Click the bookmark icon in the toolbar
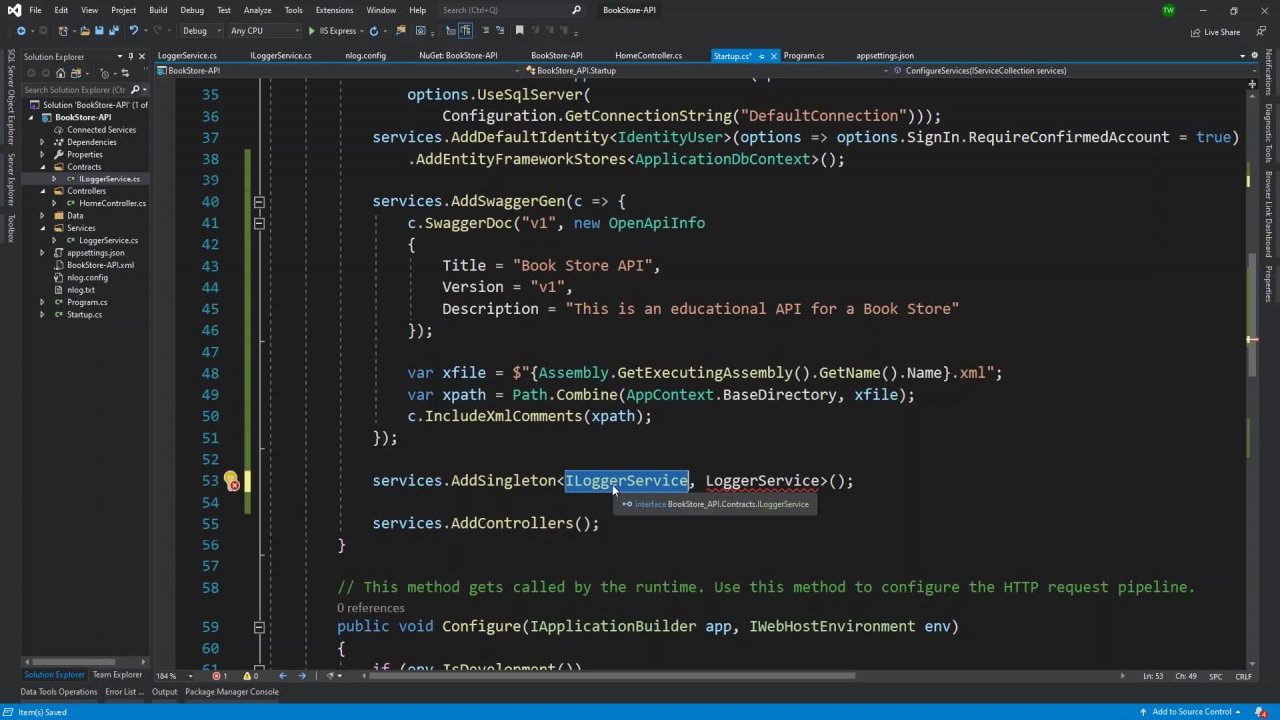The image size is (1280, 720). (x=518, y=31)
